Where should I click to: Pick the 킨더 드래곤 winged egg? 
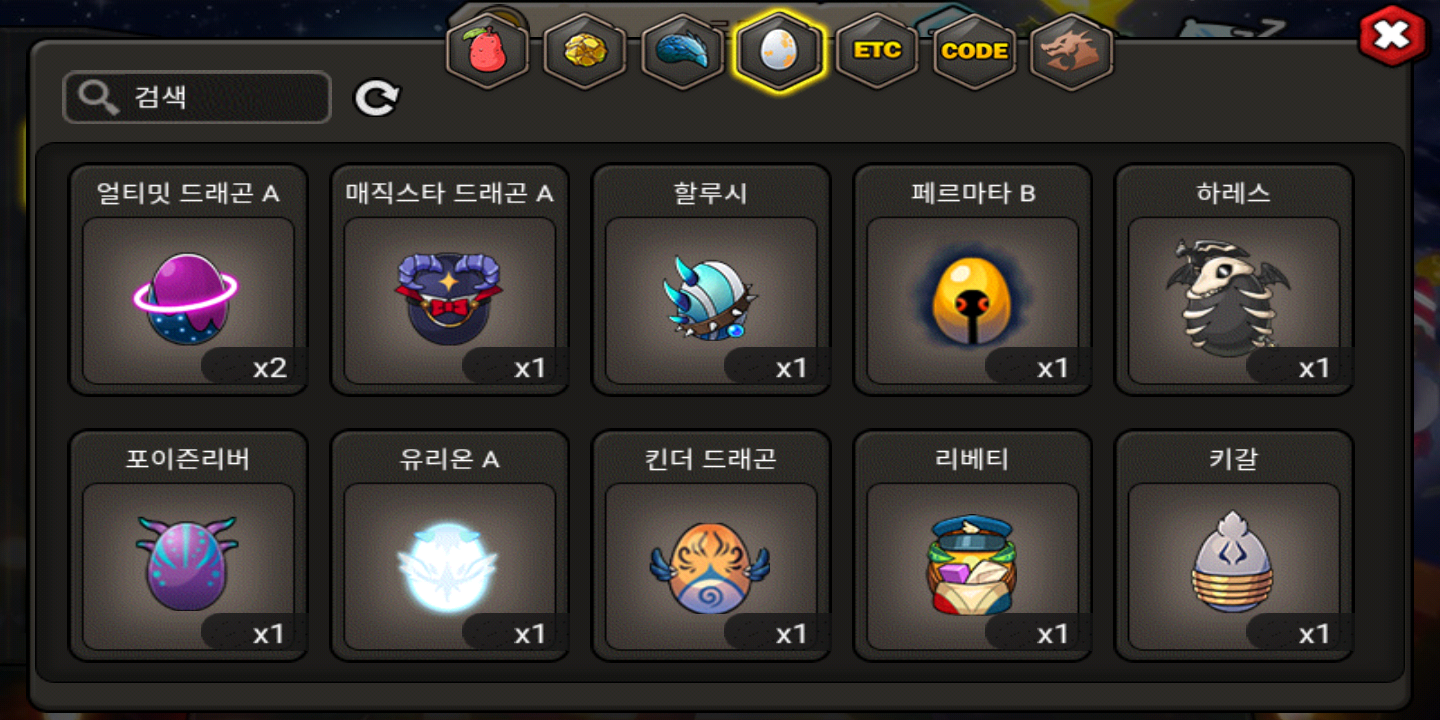(x=711, y=546)
